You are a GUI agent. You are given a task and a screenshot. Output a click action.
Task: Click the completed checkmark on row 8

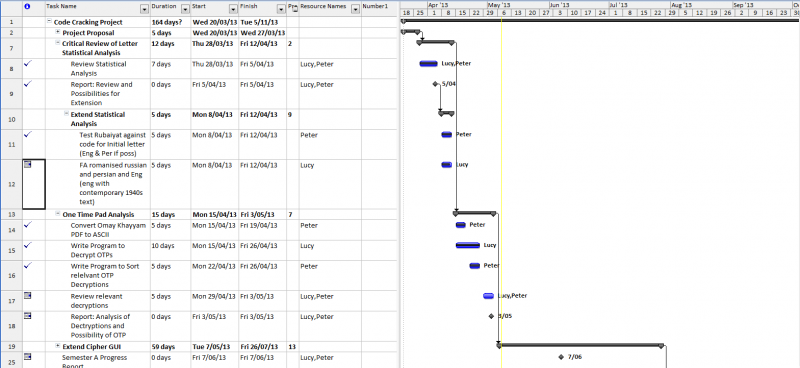pos(28,63)
